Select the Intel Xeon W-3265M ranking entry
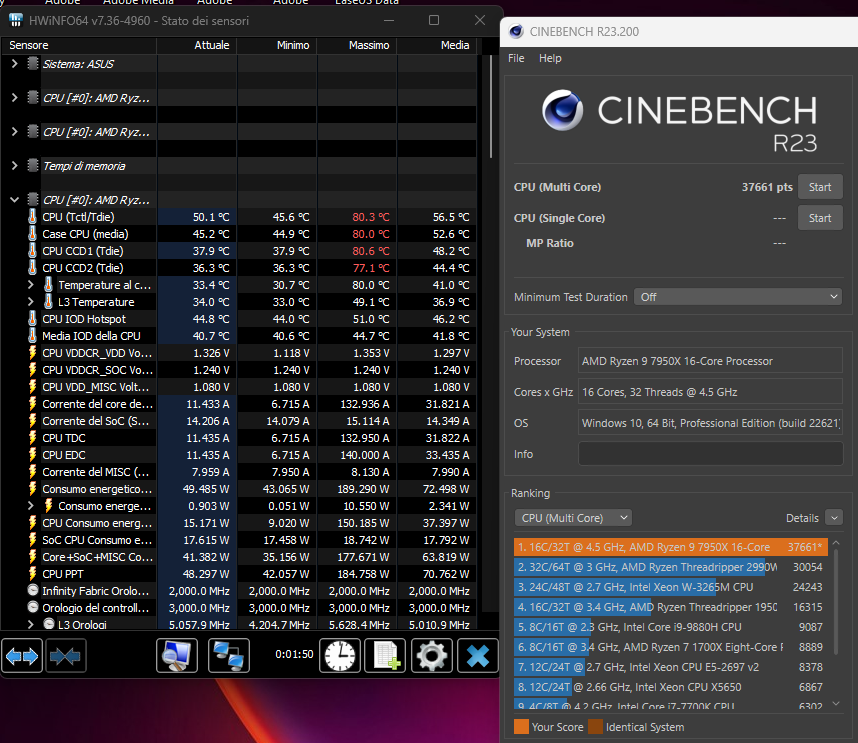858x743 pixels. point(670,587)
